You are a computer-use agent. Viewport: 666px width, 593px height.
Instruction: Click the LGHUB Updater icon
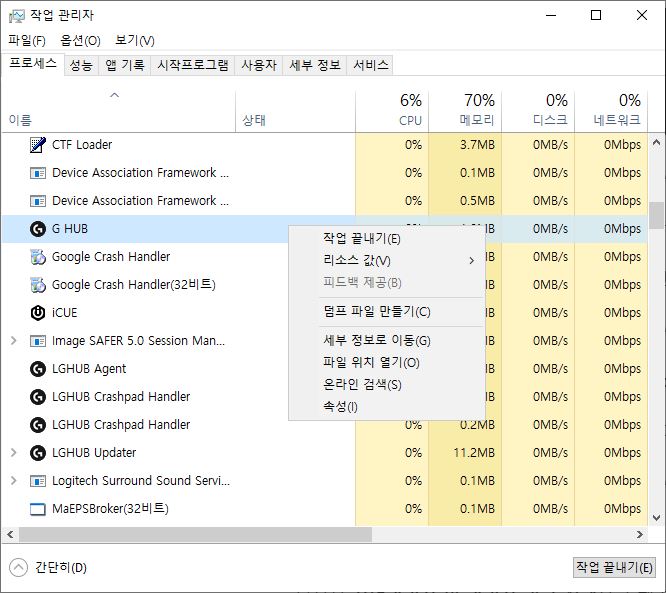pos(38,453)
